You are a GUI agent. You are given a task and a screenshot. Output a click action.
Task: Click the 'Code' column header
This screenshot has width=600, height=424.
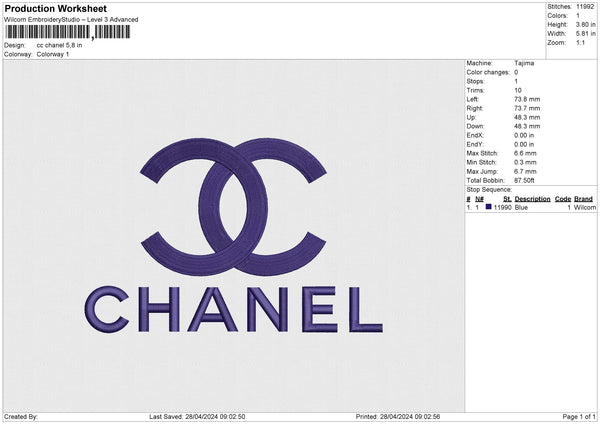click(x=562, y=199)
